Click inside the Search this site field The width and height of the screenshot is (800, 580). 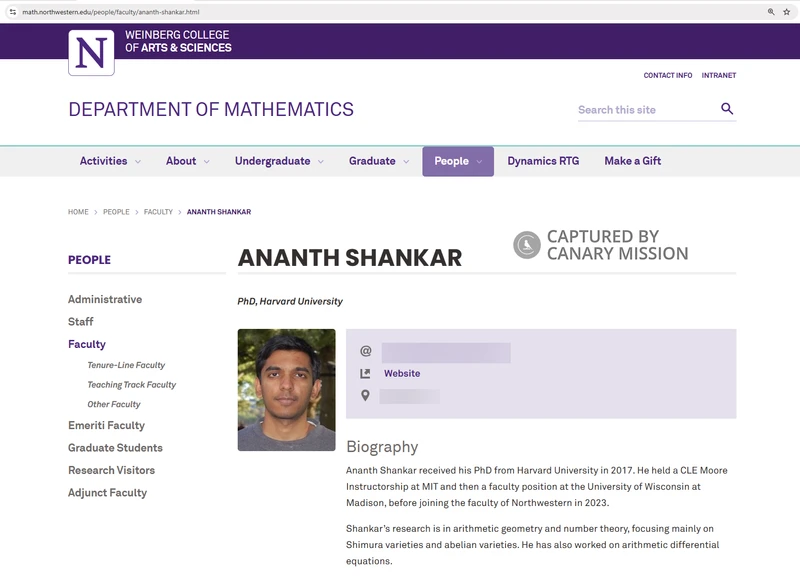tap(630, 108)
